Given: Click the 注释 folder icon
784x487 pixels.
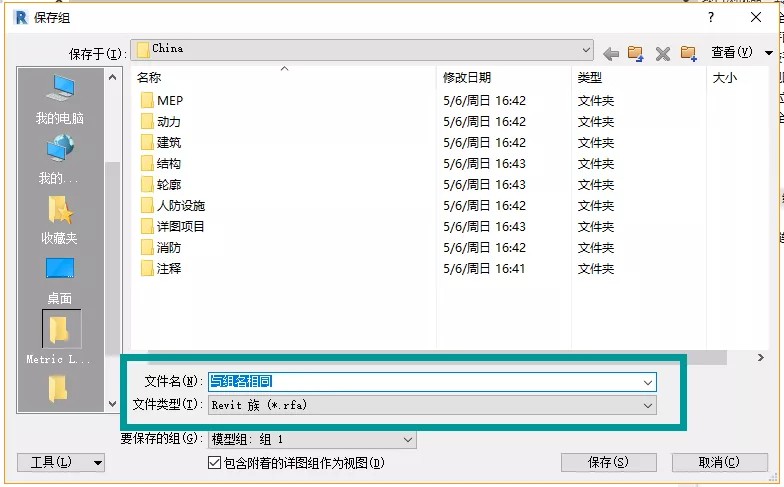Looking at the screenshot, I should (147, 268).
